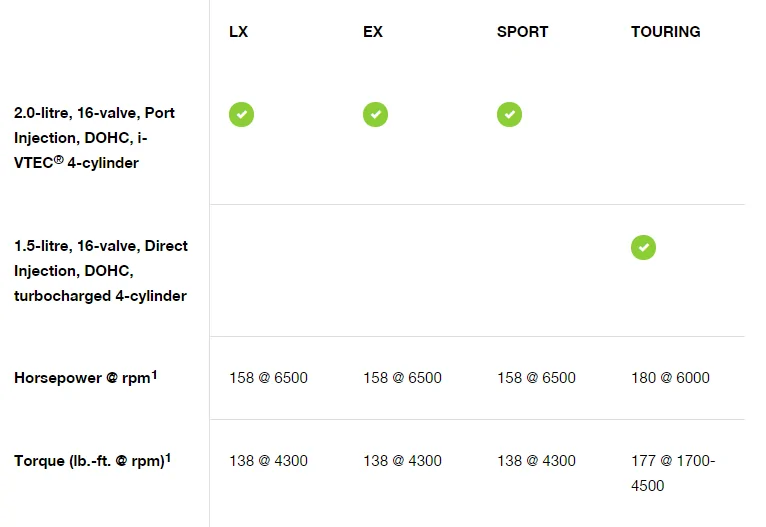Viewport: 766px width, 527px height.
Task: Click the LX horsepower value 158 @ 6500
Action: click(x=268, y=378)
